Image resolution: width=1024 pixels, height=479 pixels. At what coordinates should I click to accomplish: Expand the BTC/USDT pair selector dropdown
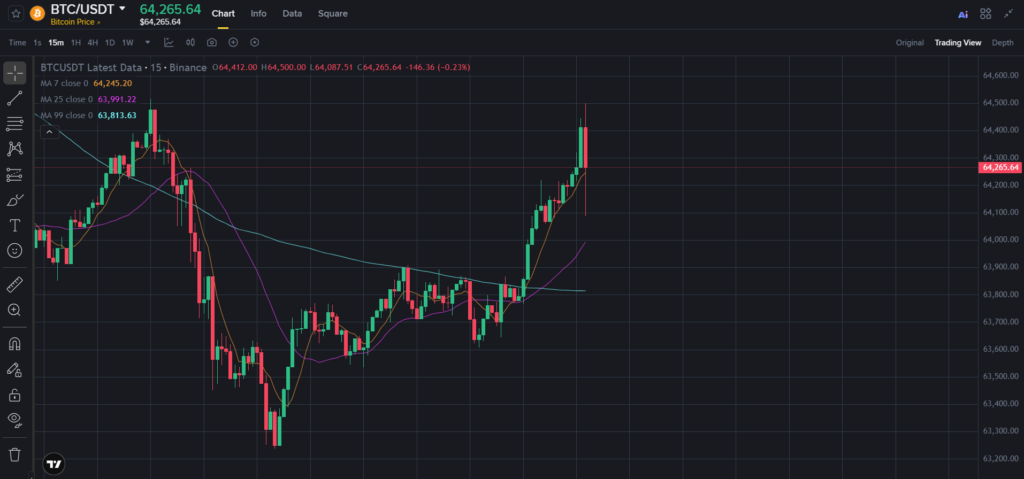tap(122, 9)
